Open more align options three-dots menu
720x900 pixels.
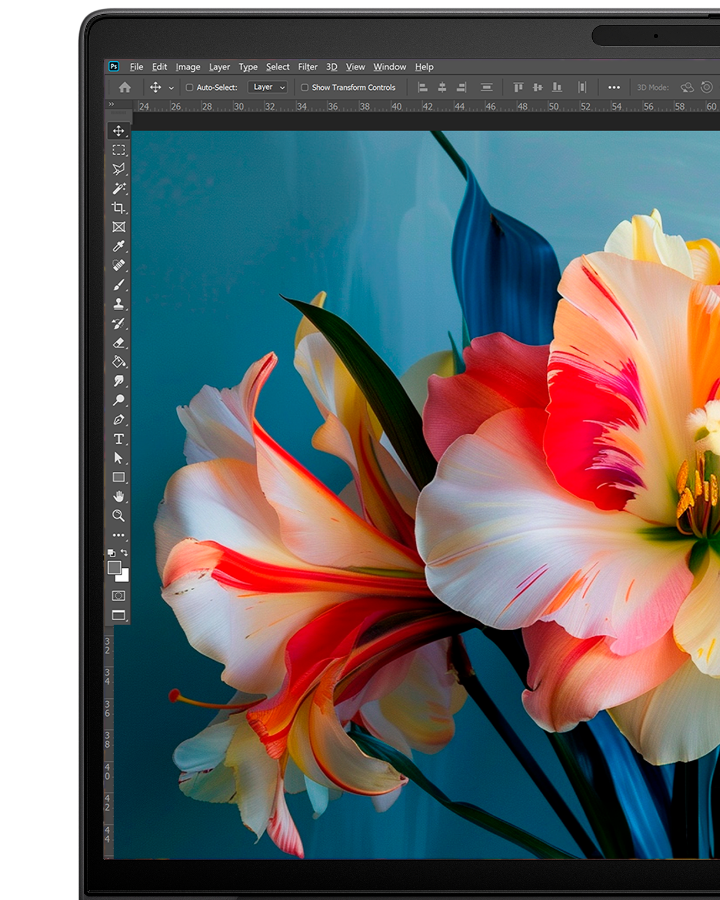614,87
